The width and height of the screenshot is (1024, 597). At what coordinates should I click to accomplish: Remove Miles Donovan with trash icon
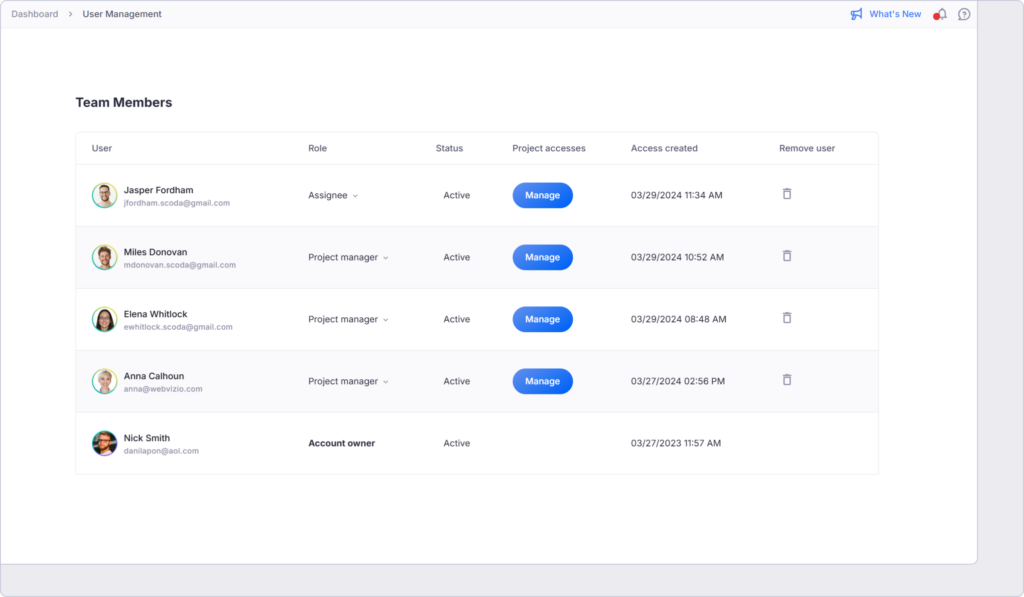pos(787,256)
